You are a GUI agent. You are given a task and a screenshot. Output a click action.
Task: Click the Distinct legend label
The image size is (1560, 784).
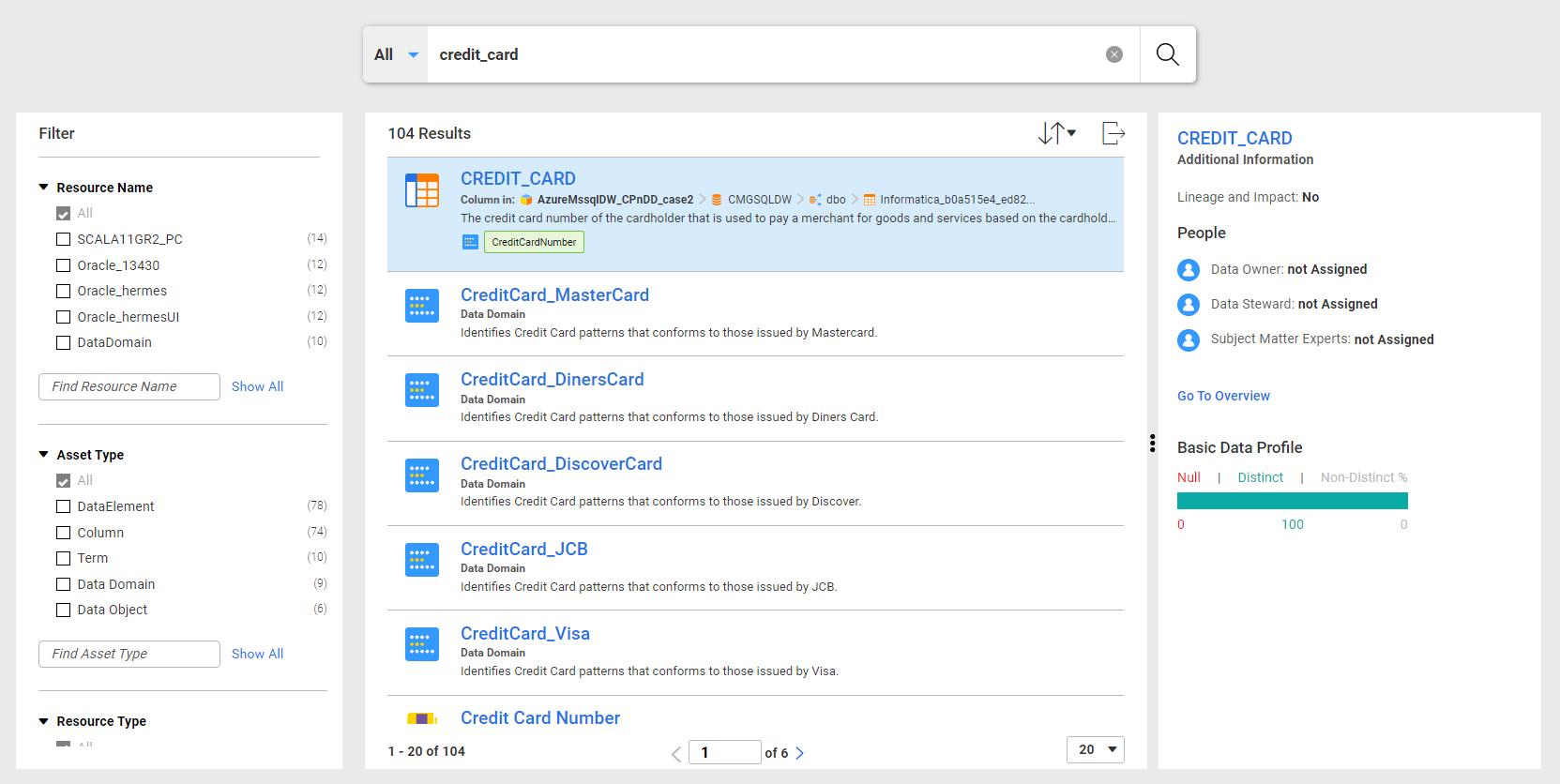[1260, 477]
